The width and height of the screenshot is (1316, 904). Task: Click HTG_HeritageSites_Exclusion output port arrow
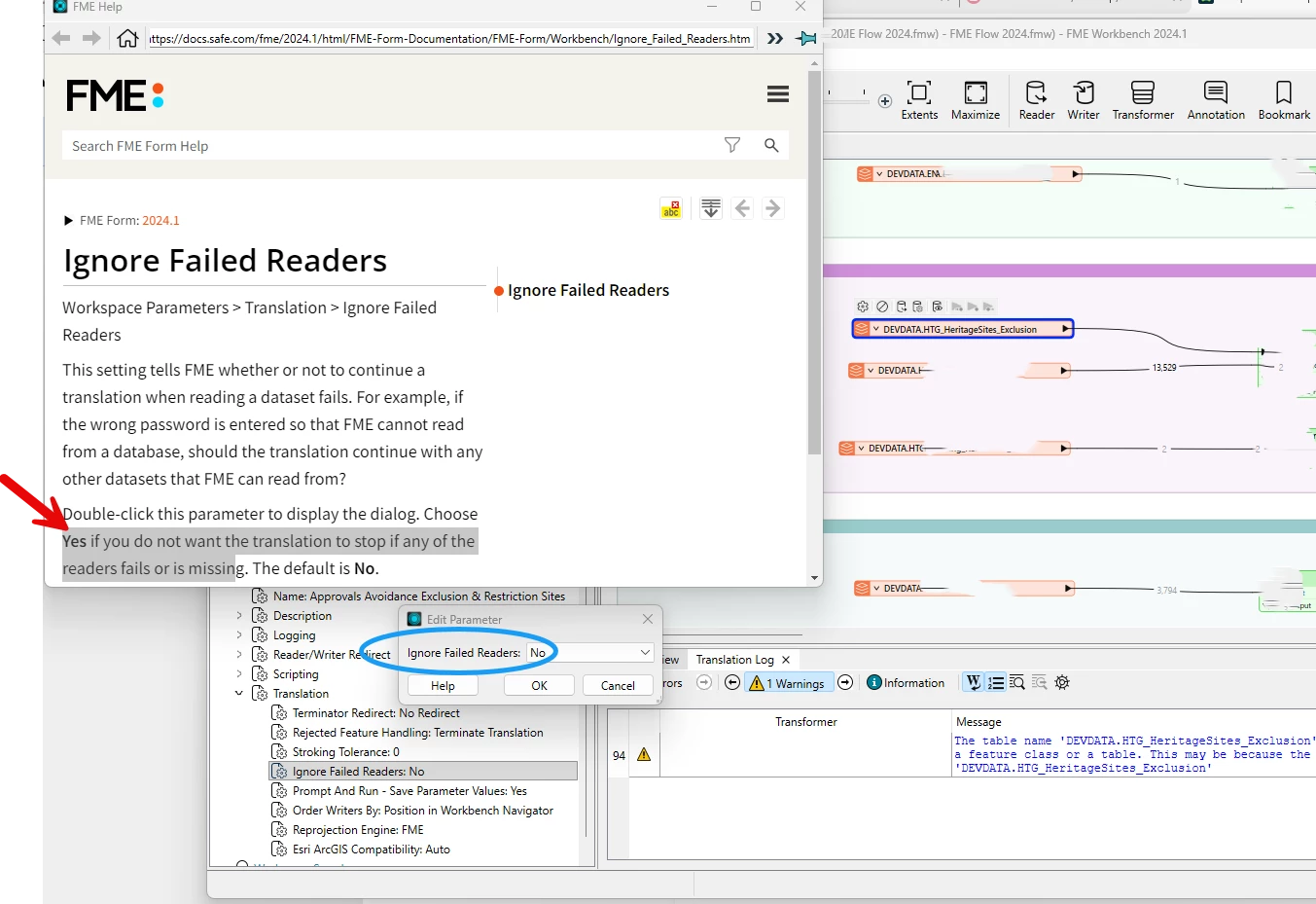tap(1066, 329)
